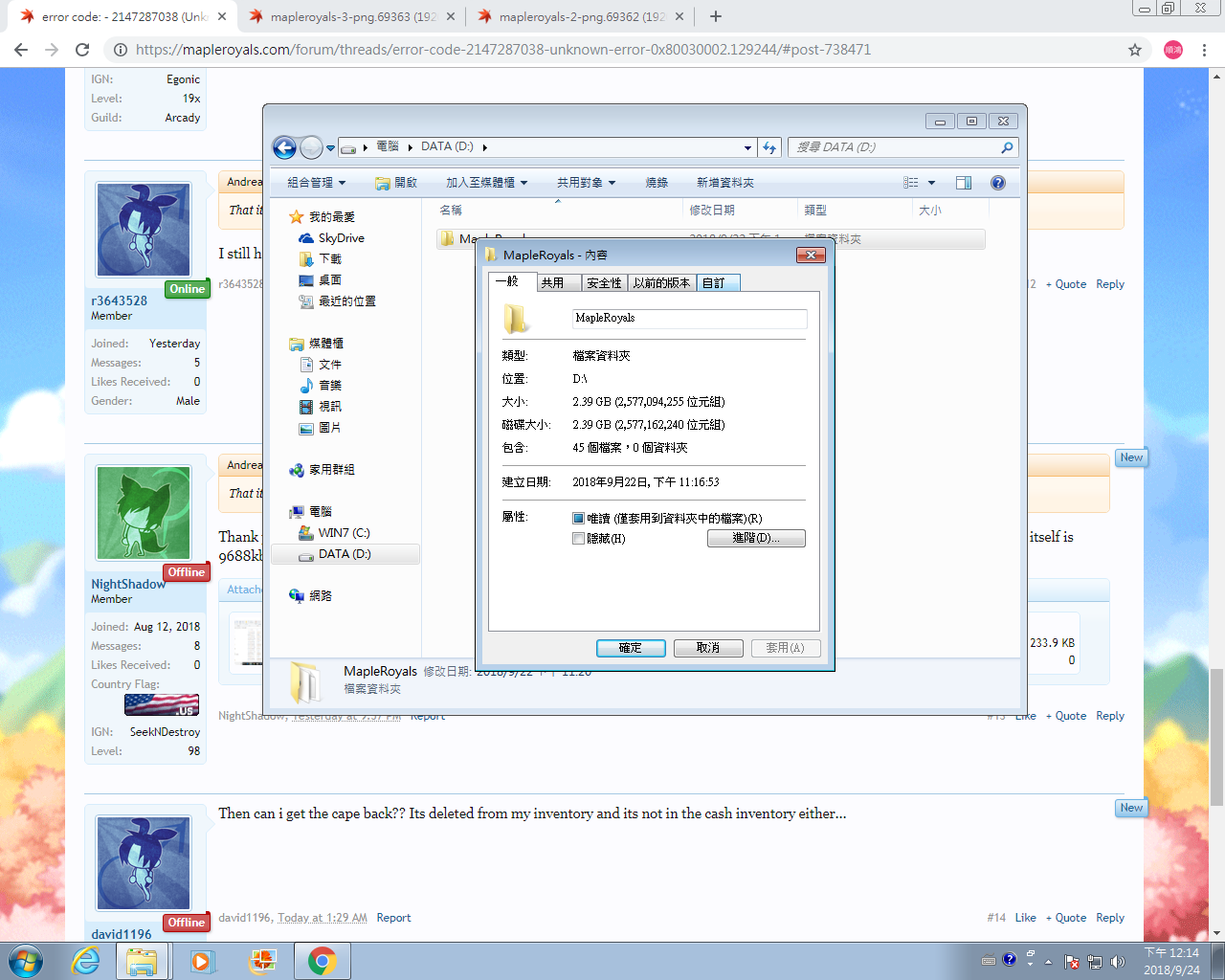1225x980 pixels.
Task: Select 網路 network in sidebar
Action: pos(320,596)
